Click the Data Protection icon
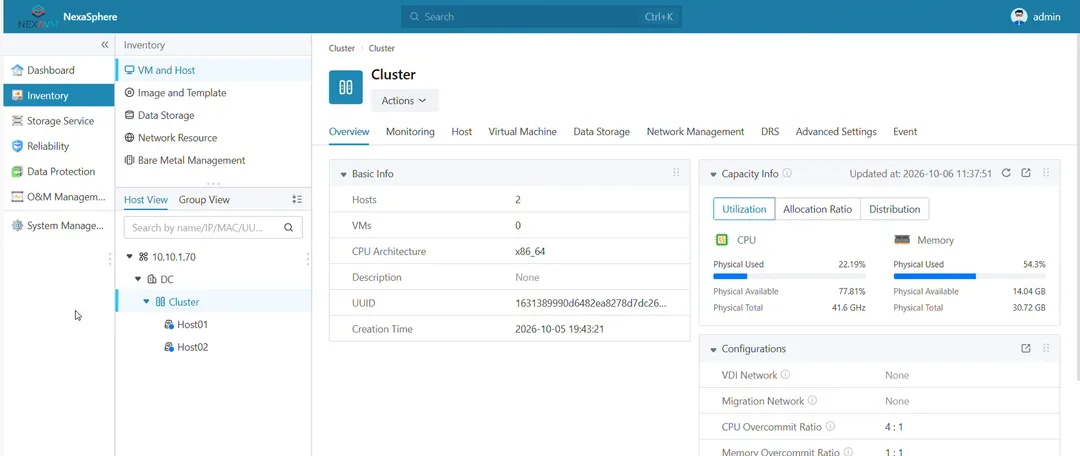 point(17,172)
